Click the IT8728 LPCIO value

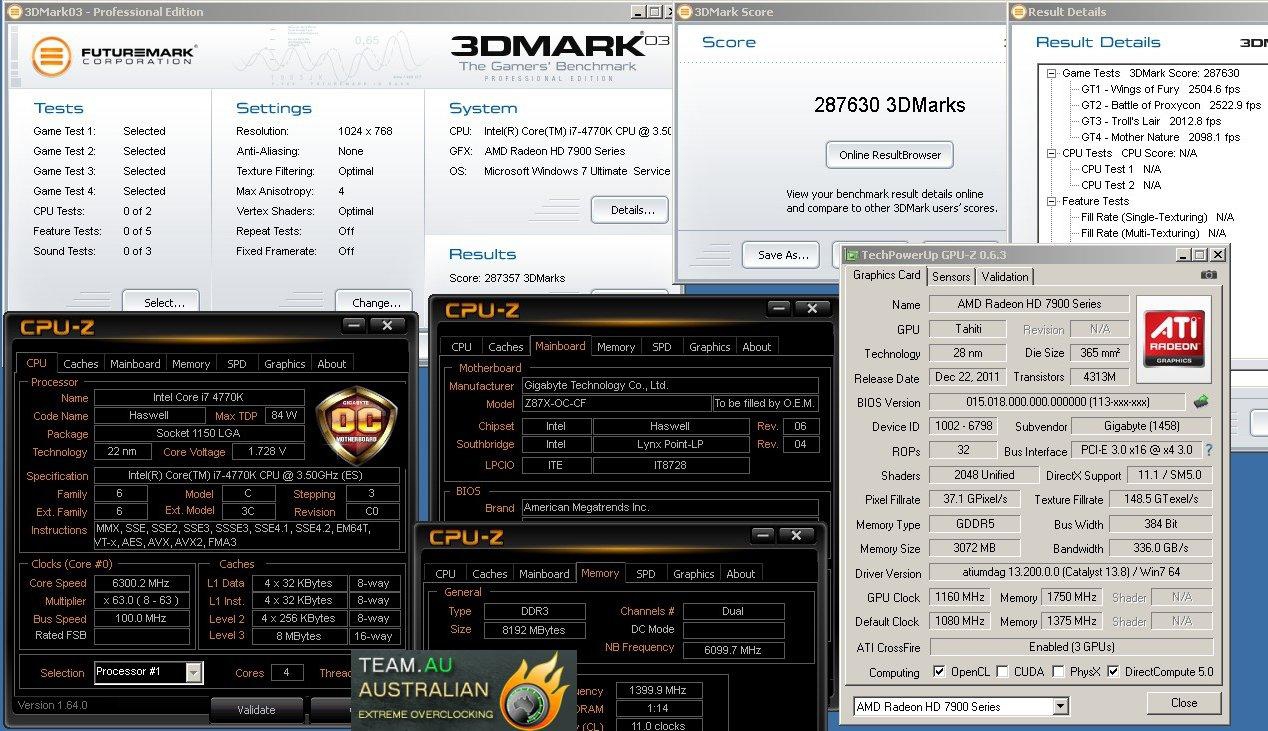[686, 465]
